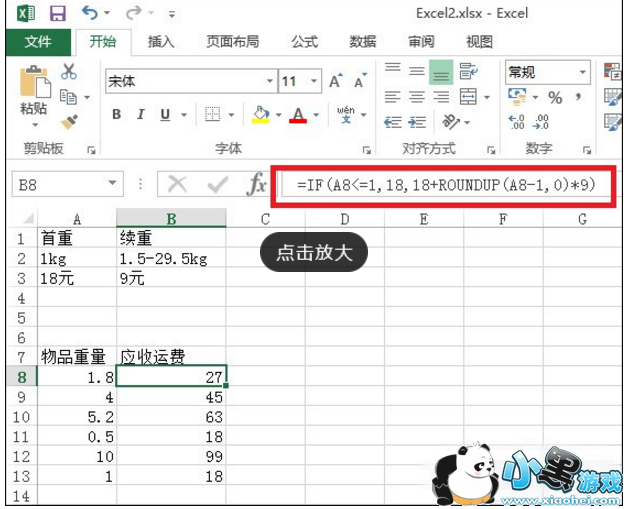The width and height of the screenshot is (624, 509).
Task: Select Align Right icon
Action: coord(441,97)
